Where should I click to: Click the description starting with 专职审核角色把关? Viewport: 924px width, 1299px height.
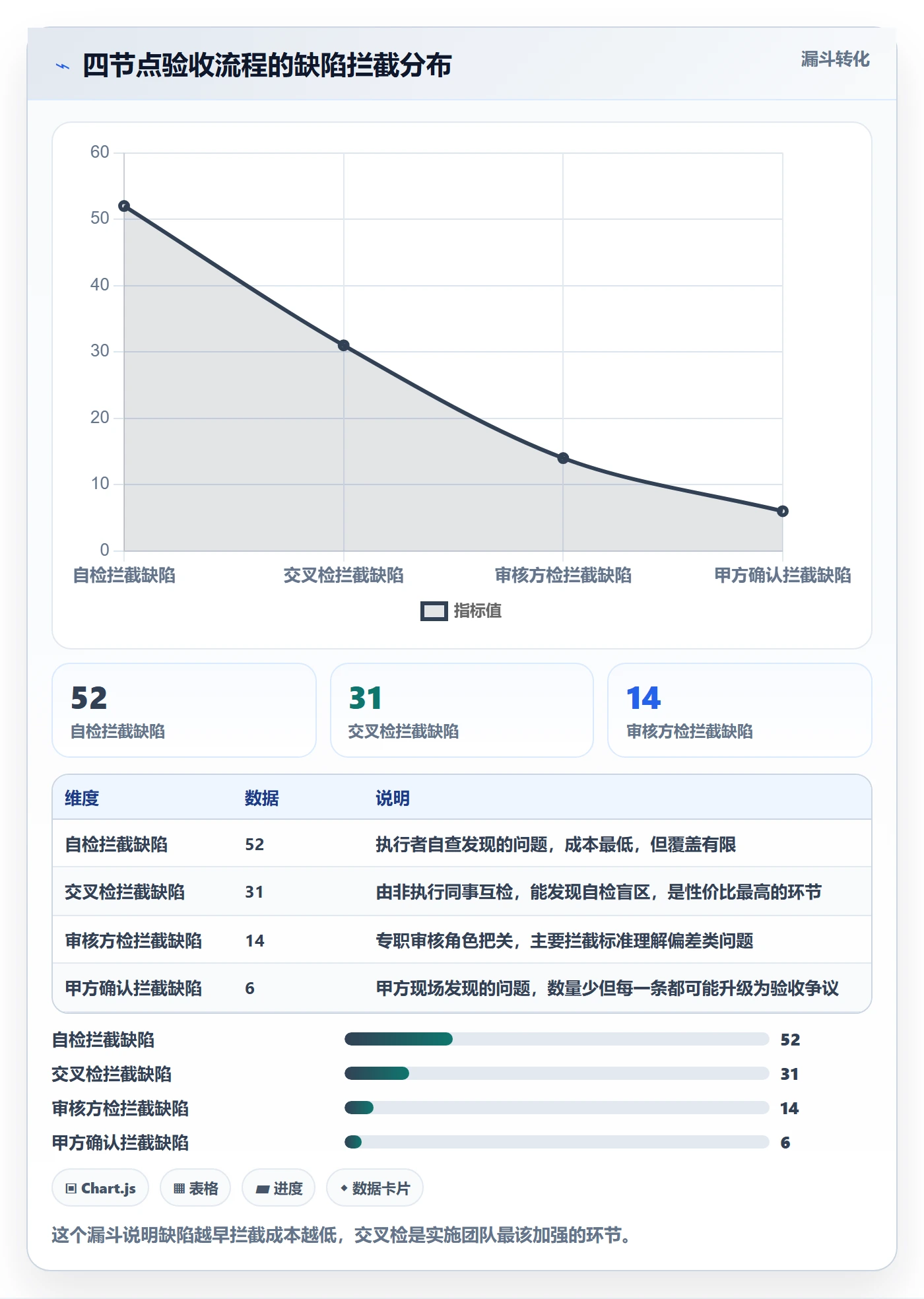coord(564,941)
